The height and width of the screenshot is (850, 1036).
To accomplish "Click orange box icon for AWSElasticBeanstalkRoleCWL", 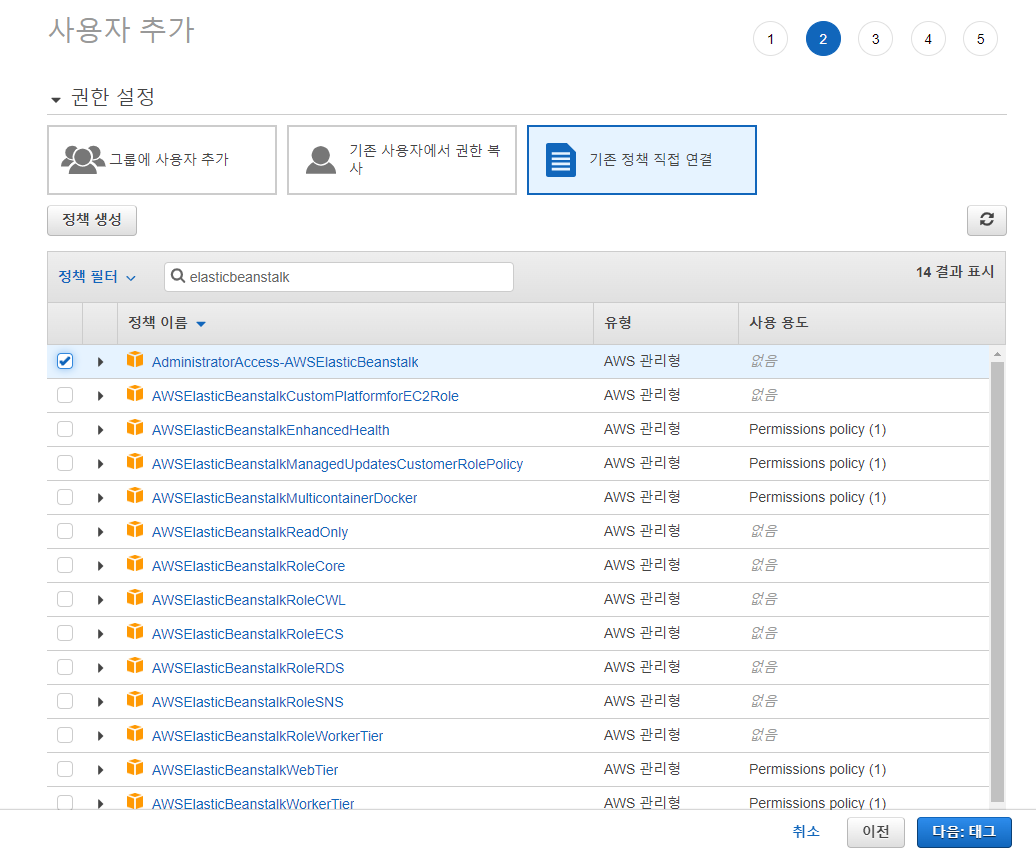I will (x=135, y=598).
